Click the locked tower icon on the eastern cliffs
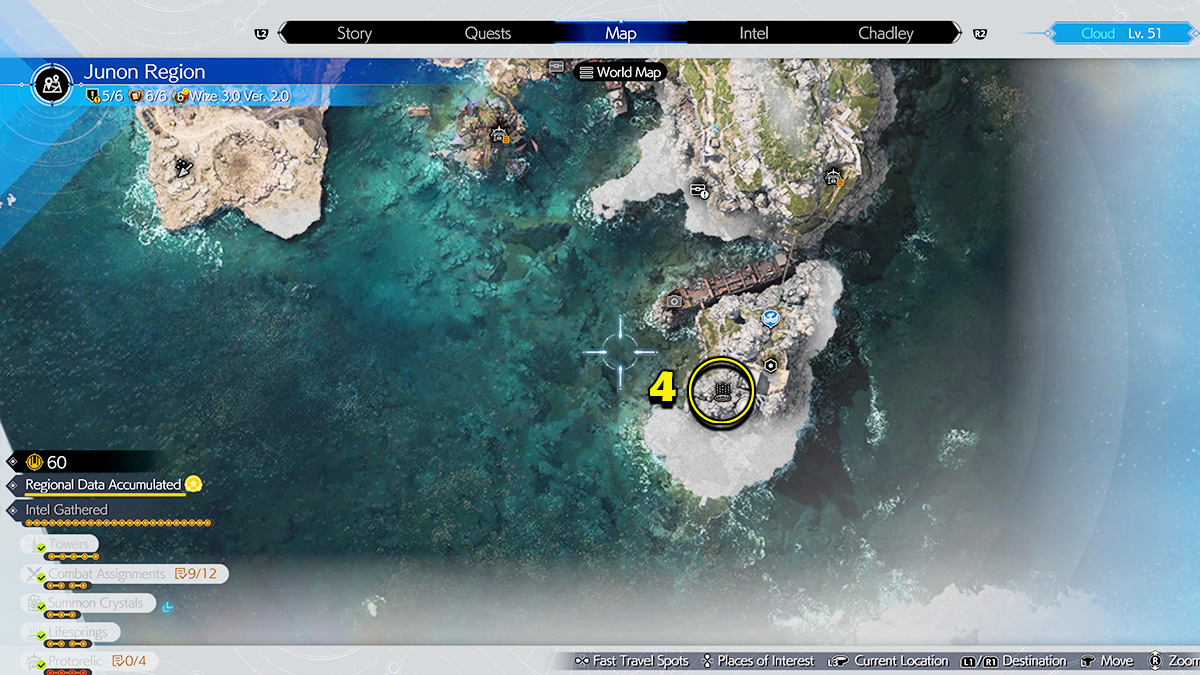 [x=832, y=177]
